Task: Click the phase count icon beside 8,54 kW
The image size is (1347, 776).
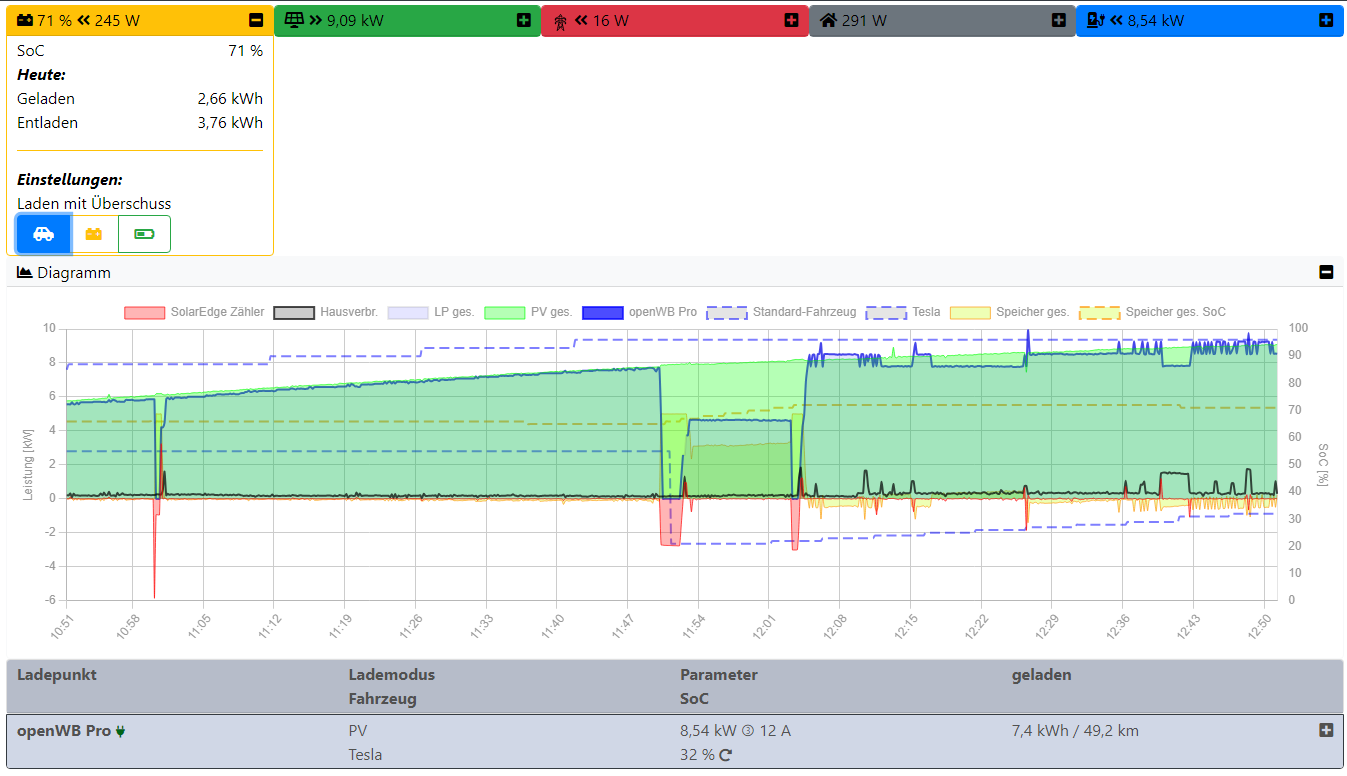Action: point(747,731)
